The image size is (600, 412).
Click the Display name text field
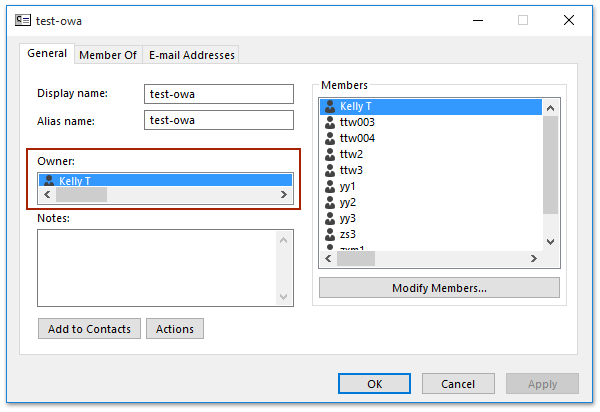pyautogui.click(x=219, y=94)
